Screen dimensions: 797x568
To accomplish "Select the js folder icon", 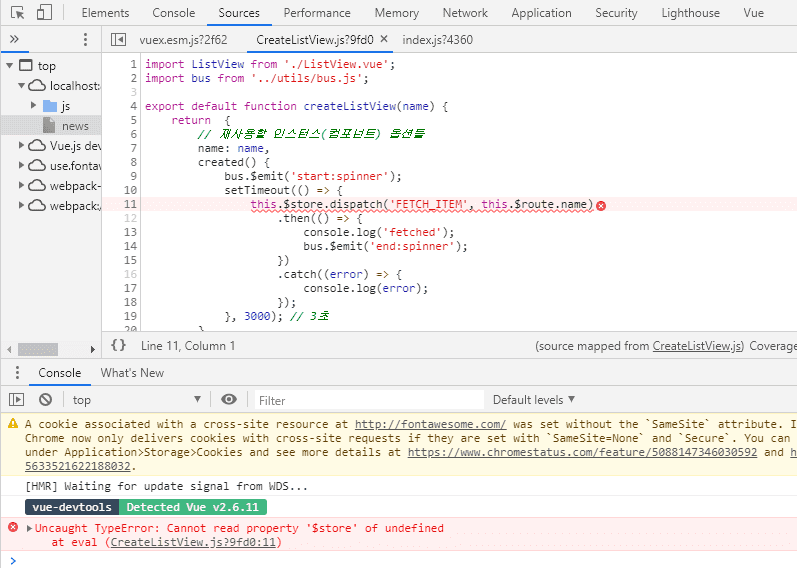I will 50,106.
